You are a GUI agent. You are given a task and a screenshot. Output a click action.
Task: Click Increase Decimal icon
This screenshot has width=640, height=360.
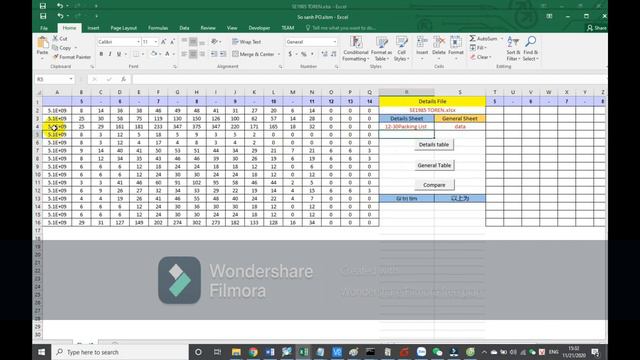pos(324,54)
